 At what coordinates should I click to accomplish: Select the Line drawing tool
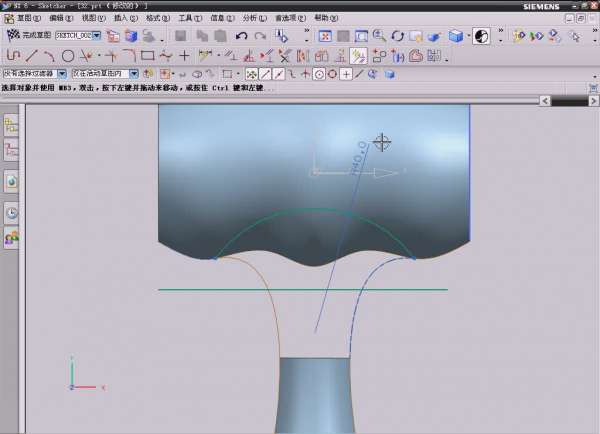[x=31, y=55]
